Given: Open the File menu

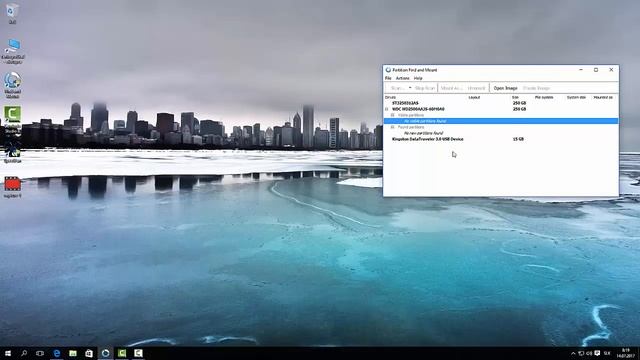Looking at the screenshot, I should tap(388, 78).
